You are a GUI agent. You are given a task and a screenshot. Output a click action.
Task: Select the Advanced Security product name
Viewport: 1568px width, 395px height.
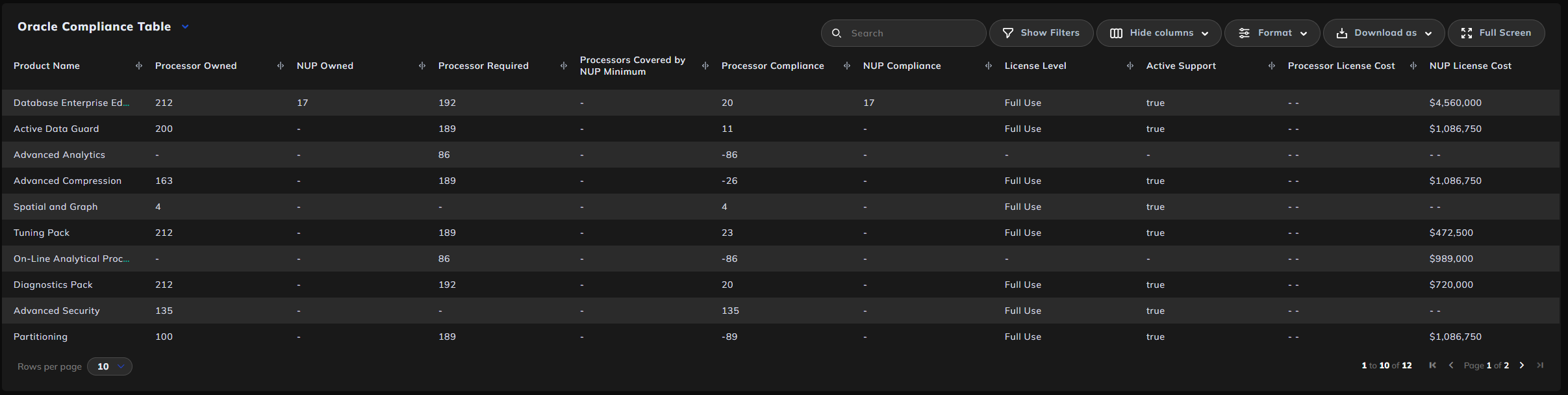click(57, 311)
